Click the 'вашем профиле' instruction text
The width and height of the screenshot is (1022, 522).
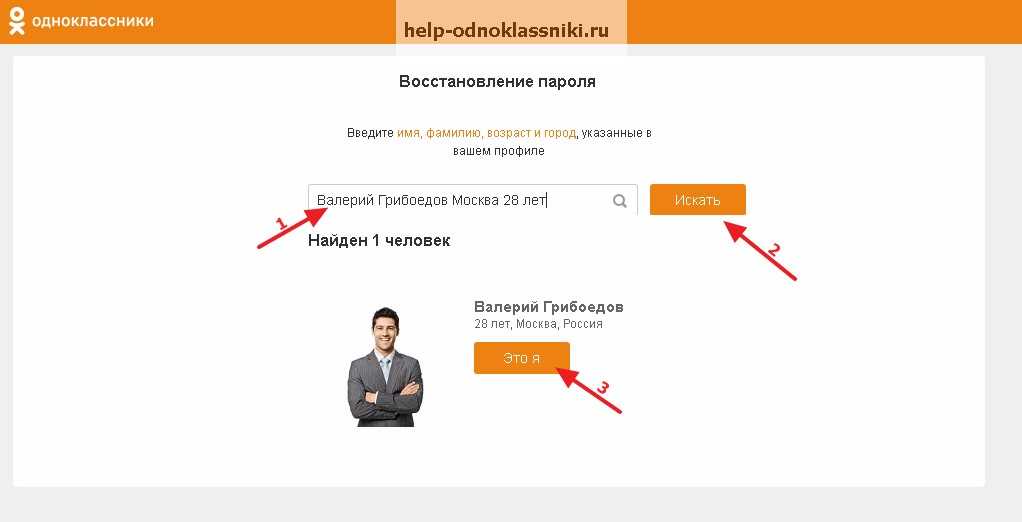click(499, 151)
